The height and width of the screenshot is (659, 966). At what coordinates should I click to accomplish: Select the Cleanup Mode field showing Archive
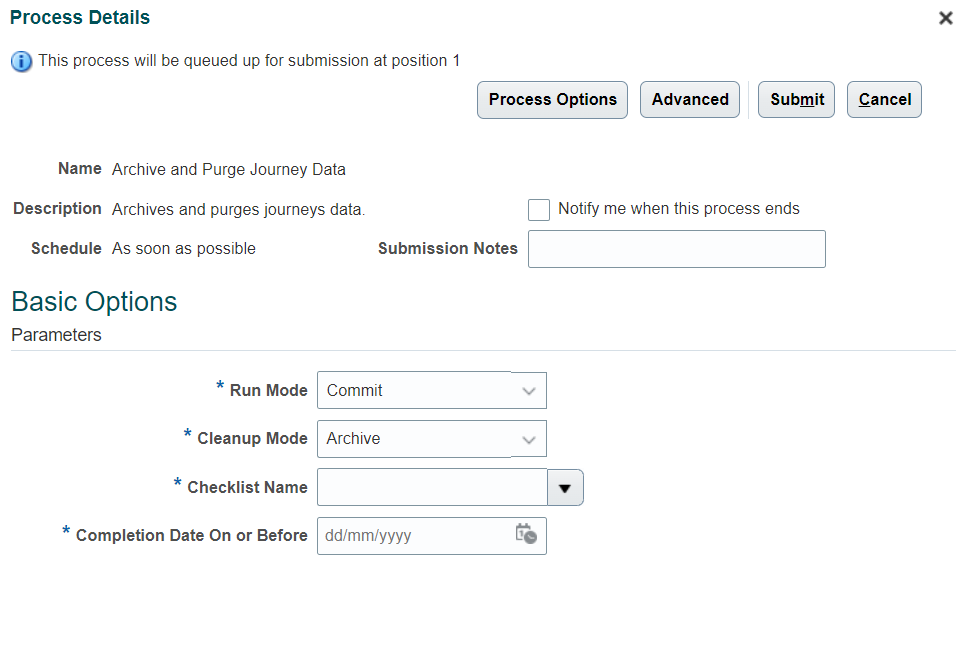point(420,438)
